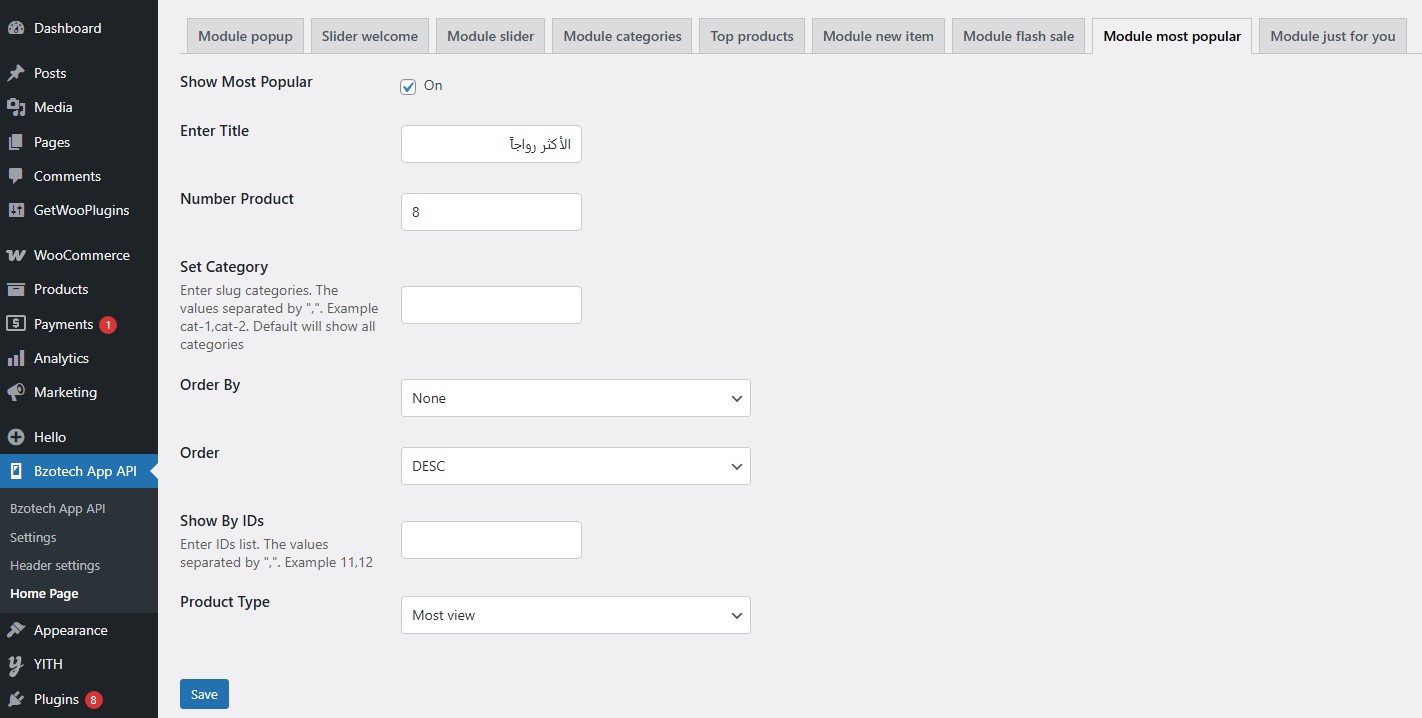The width and height of the screenshot is (1422, 718).
Task: Switch to the Module flash sale tab
Action: click(1018, 36)
